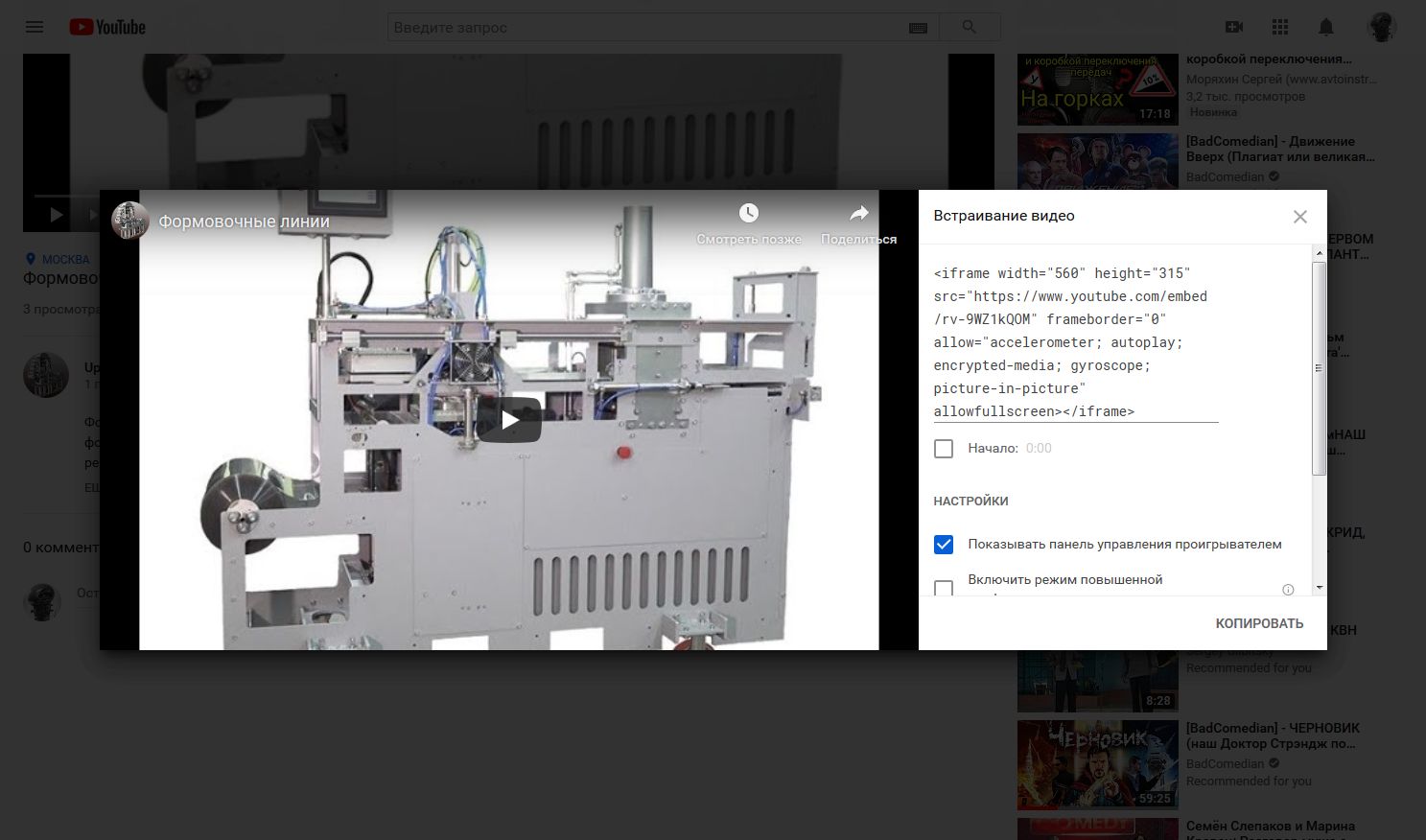
Task: Open the YouTube apps grid
Action: coord(1280,27)
